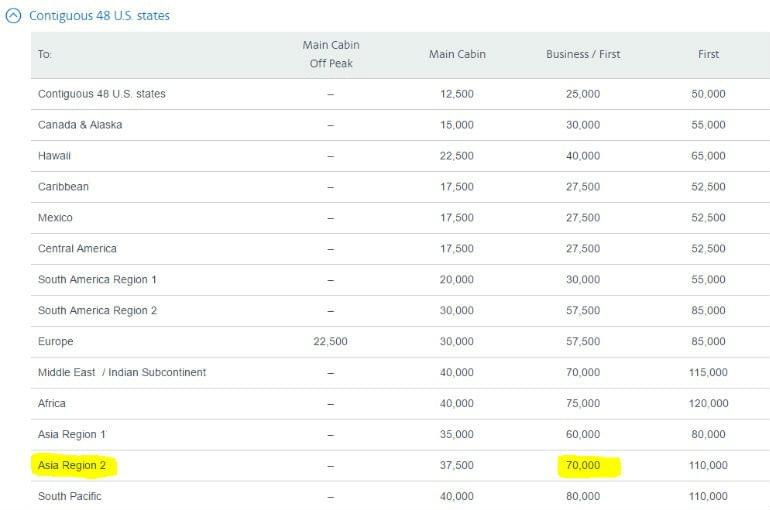The width and height of the screenshot is (770, 510).
Task: Click the 25,000 Business / First value
Action: coord(583,94)
